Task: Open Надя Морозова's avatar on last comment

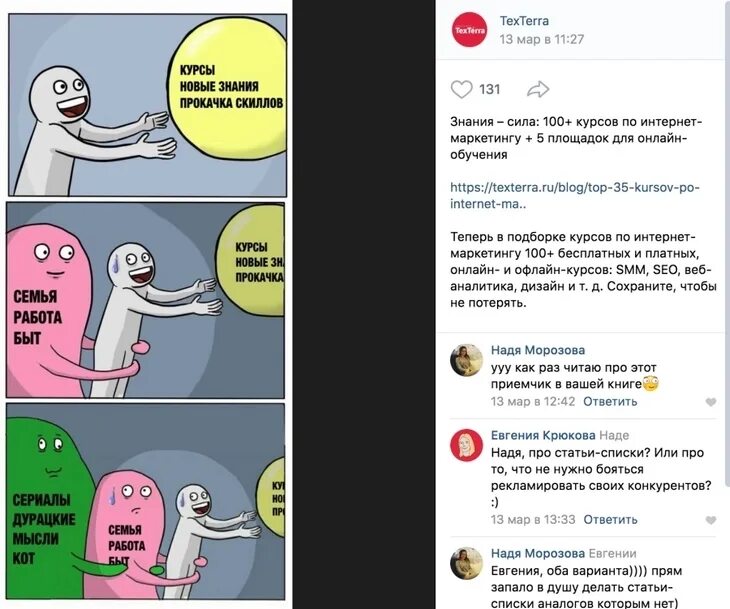Action: coord(466,563)
